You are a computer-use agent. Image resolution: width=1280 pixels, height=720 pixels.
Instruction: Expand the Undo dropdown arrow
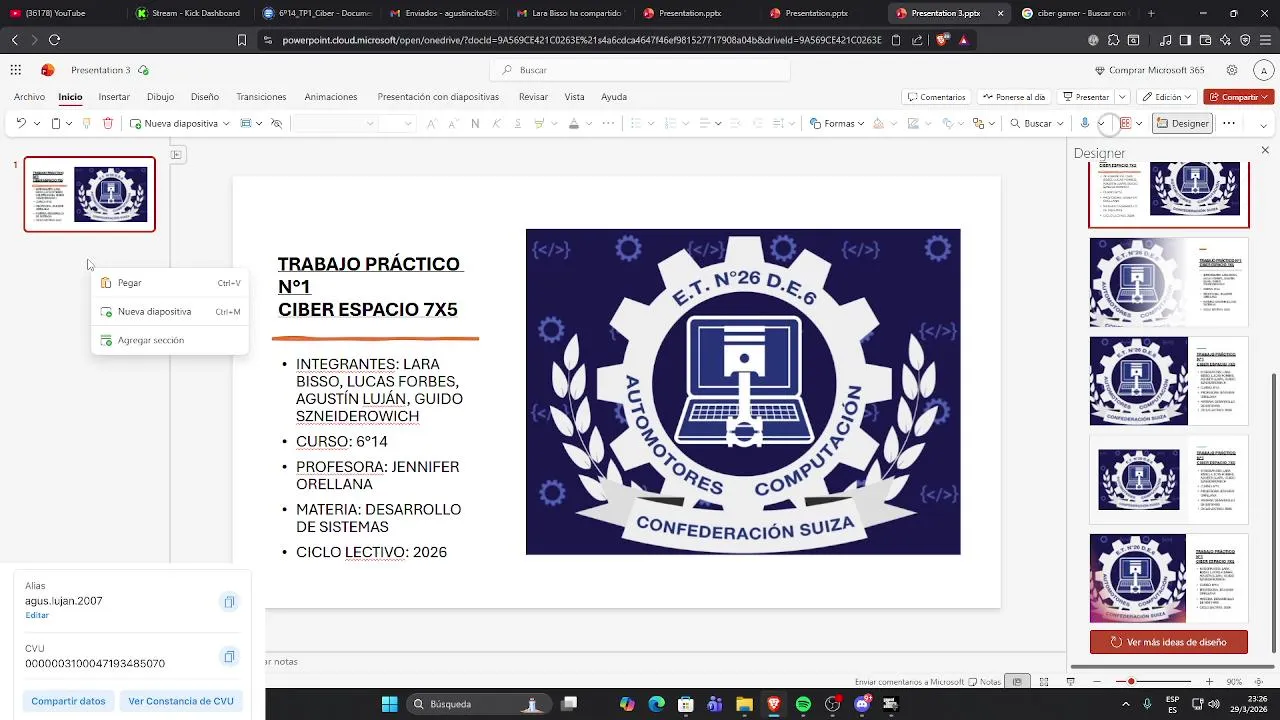tap(37, 124)
